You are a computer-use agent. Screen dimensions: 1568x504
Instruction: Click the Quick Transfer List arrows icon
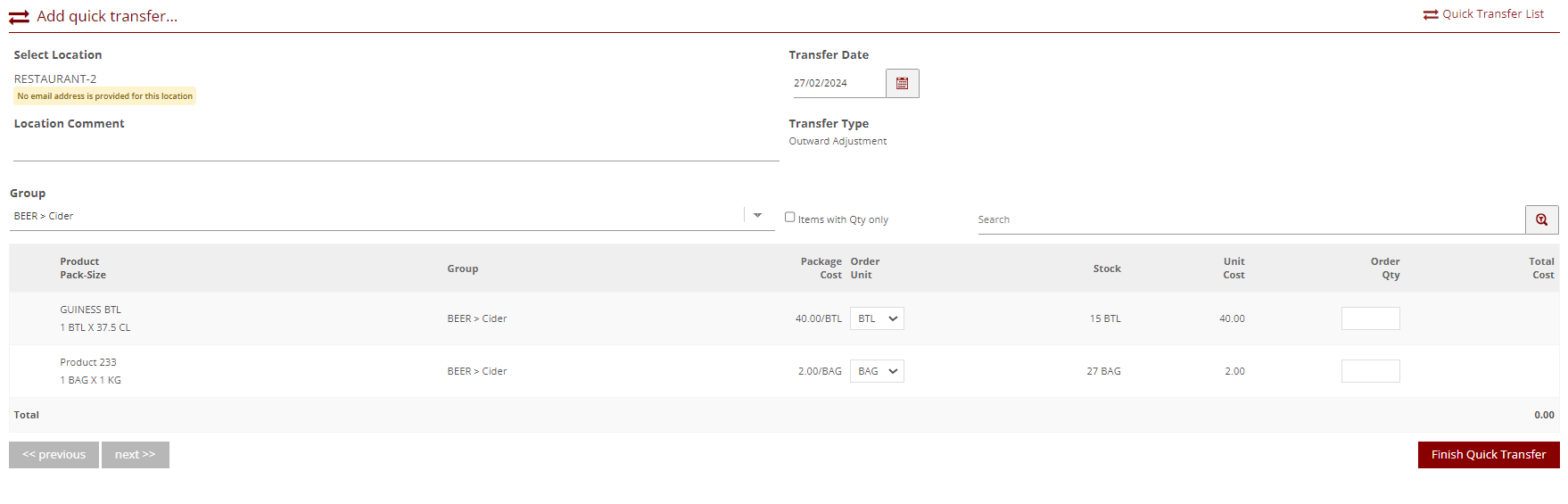coord(1431,14)
